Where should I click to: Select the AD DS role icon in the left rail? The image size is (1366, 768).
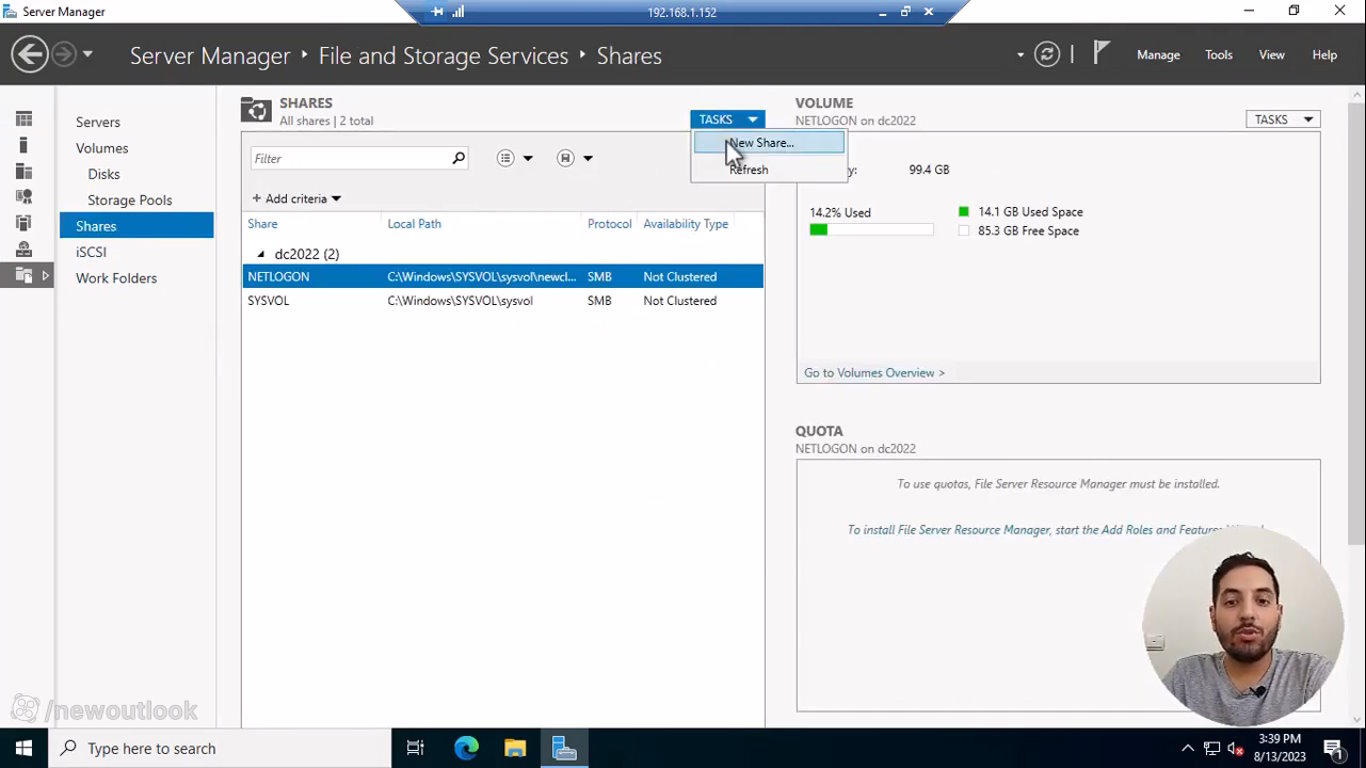pos(24,197)
